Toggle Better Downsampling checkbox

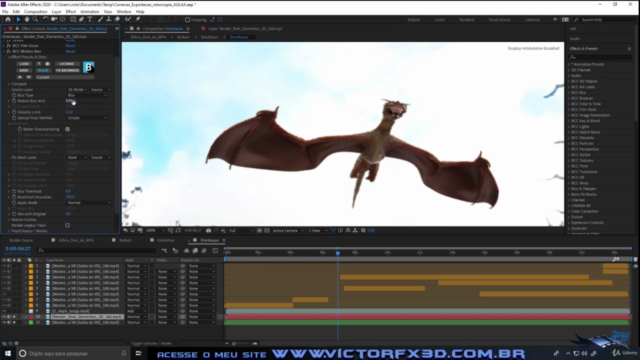coord(67,129)
